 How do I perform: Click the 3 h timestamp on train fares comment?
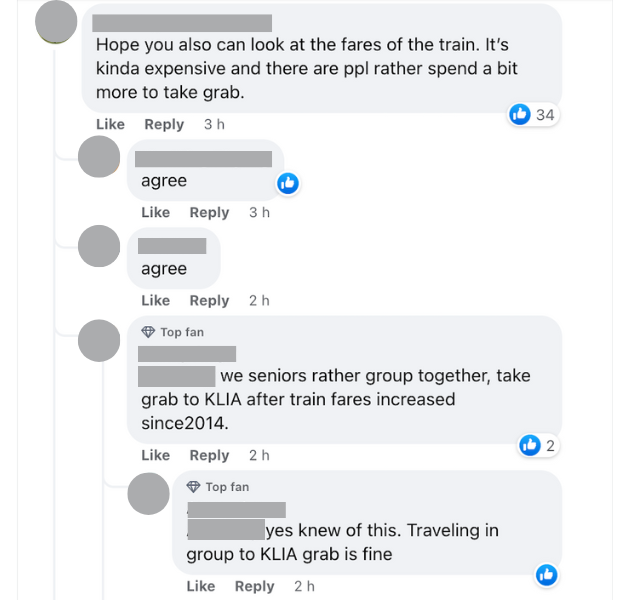214,124
